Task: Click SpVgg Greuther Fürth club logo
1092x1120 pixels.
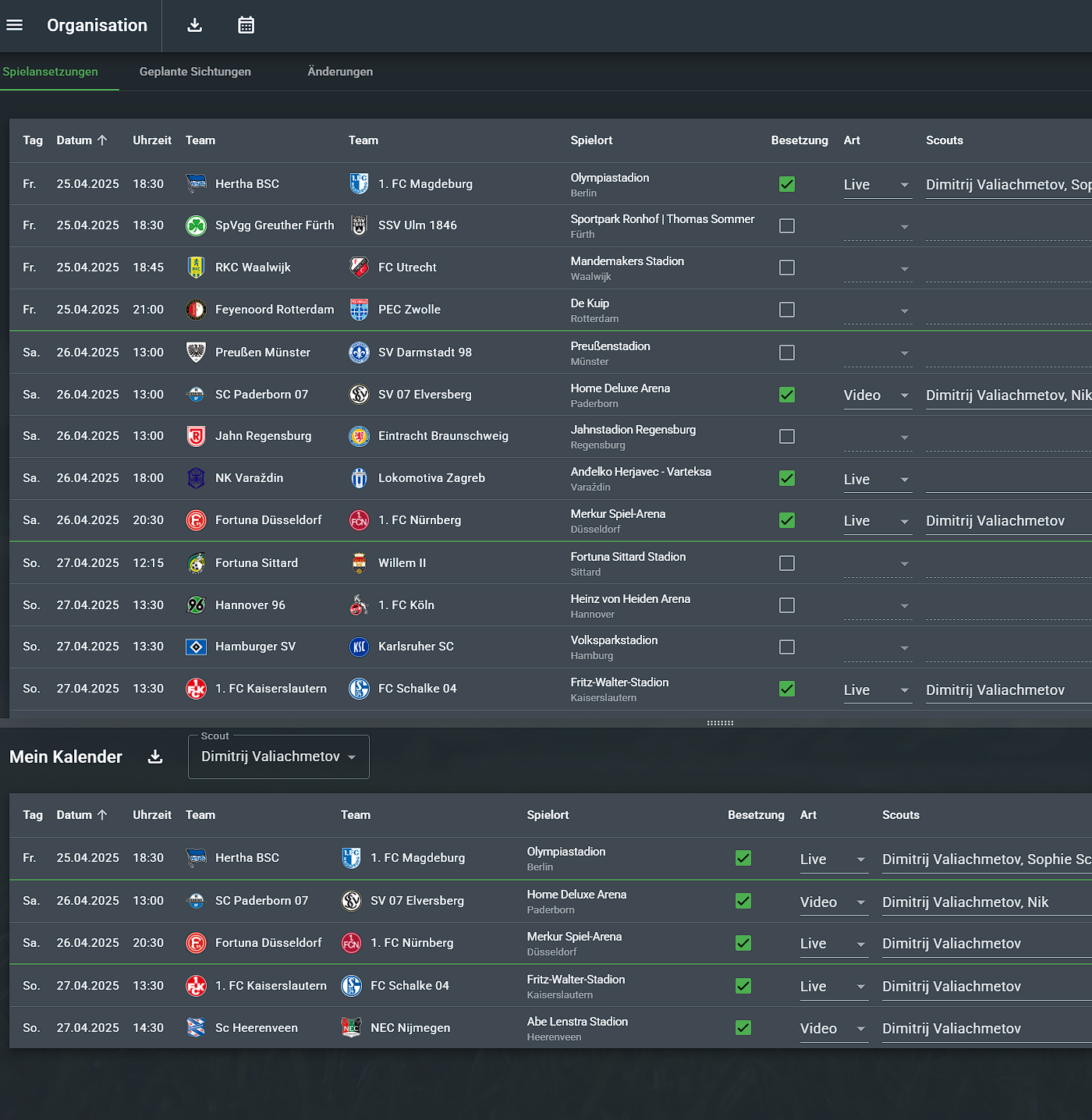Action: pos(196,225)
